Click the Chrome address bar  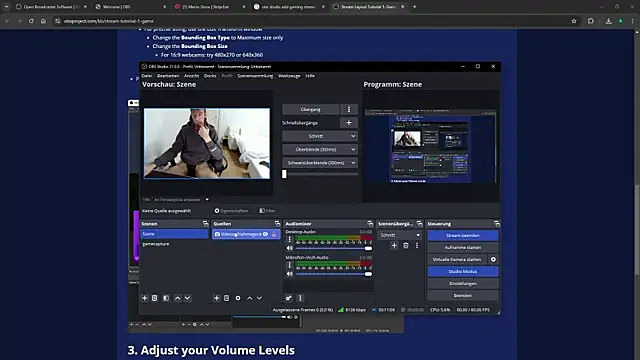point(310,21)
